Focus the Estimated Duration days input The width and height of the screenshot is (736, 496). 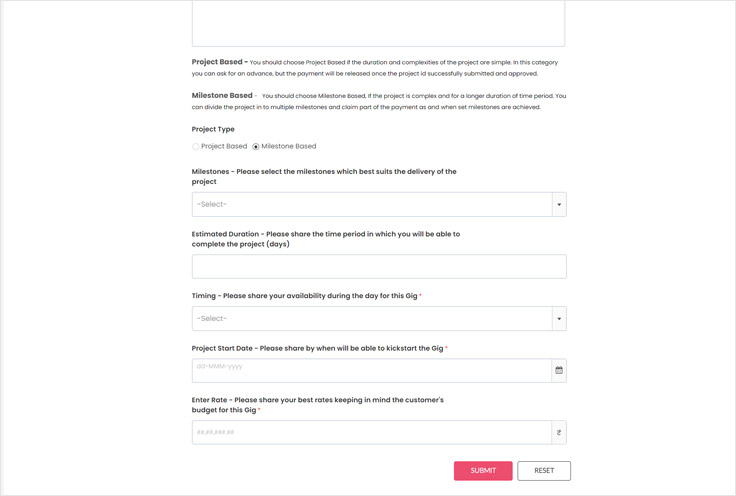click(x=379, y=267)
